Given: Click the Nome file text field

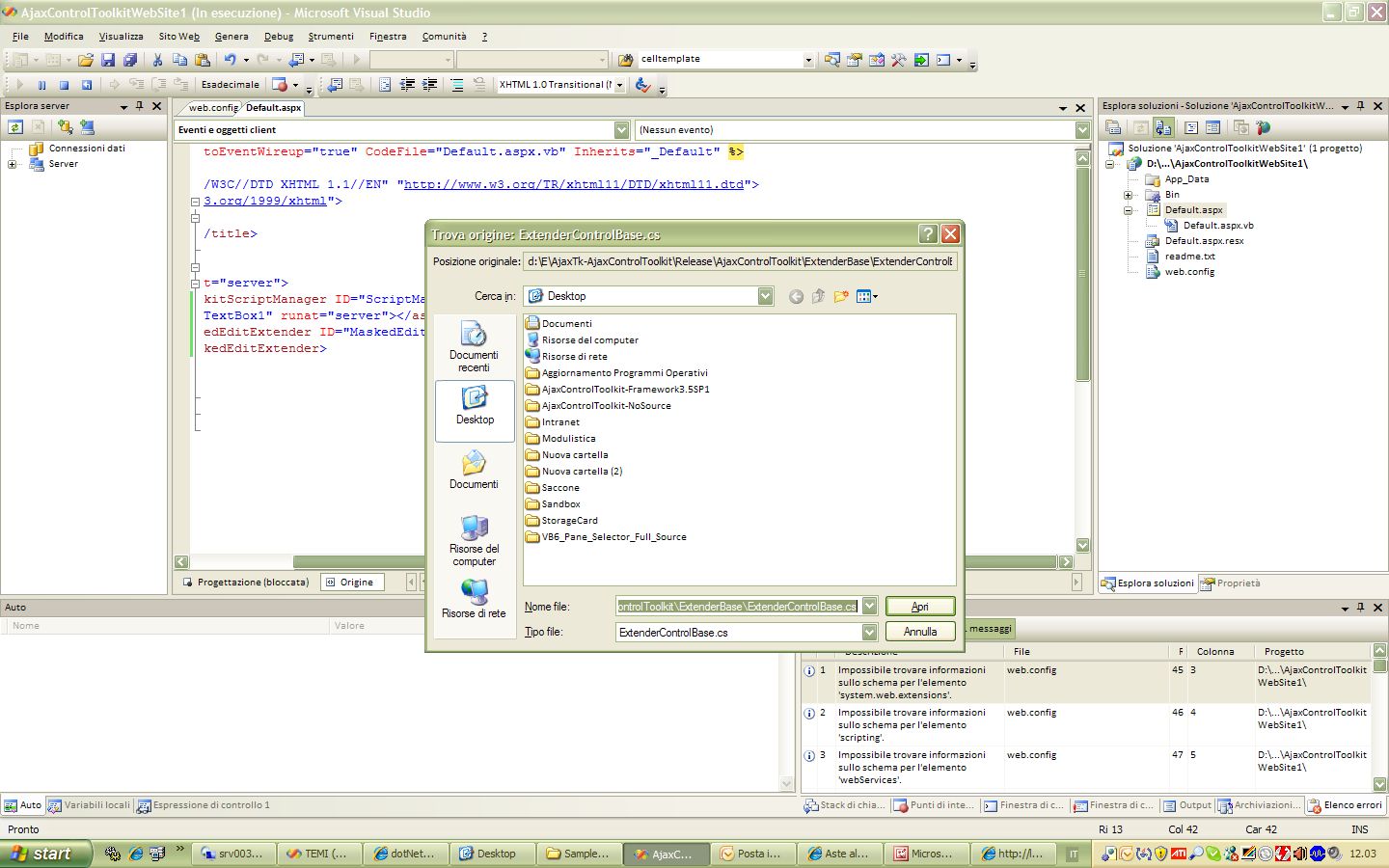Looking at the screenshot, I should click(737, 606).
